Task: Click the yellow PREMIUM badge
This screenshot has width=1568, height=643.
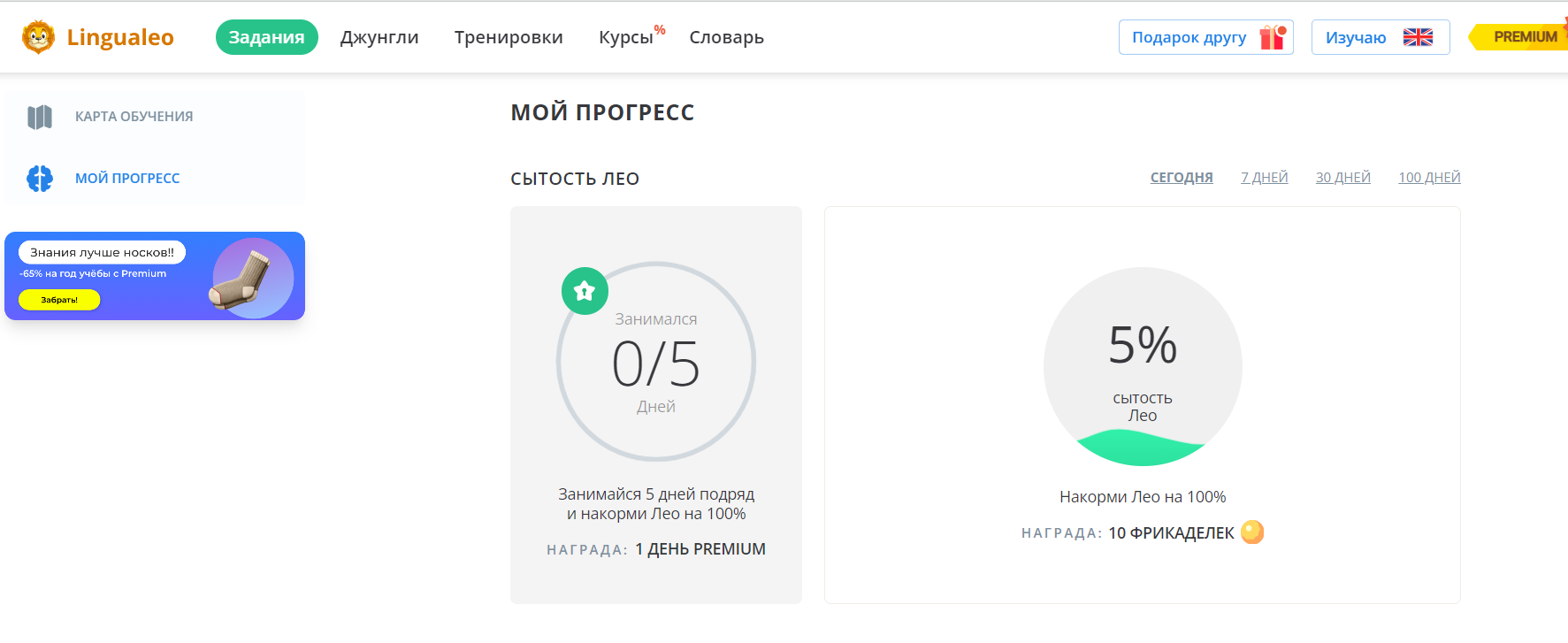Action: click(1524, 37)
